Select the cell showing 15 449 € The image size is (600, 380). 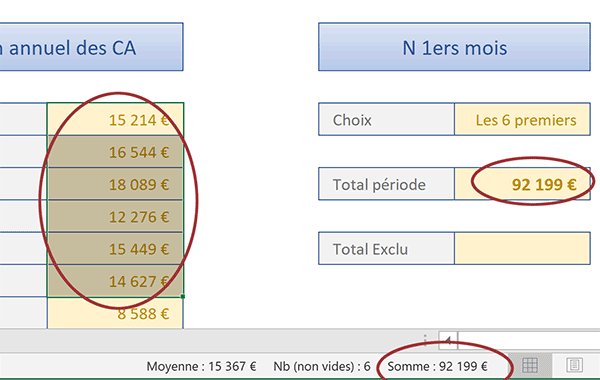click(x=116, y=248)
